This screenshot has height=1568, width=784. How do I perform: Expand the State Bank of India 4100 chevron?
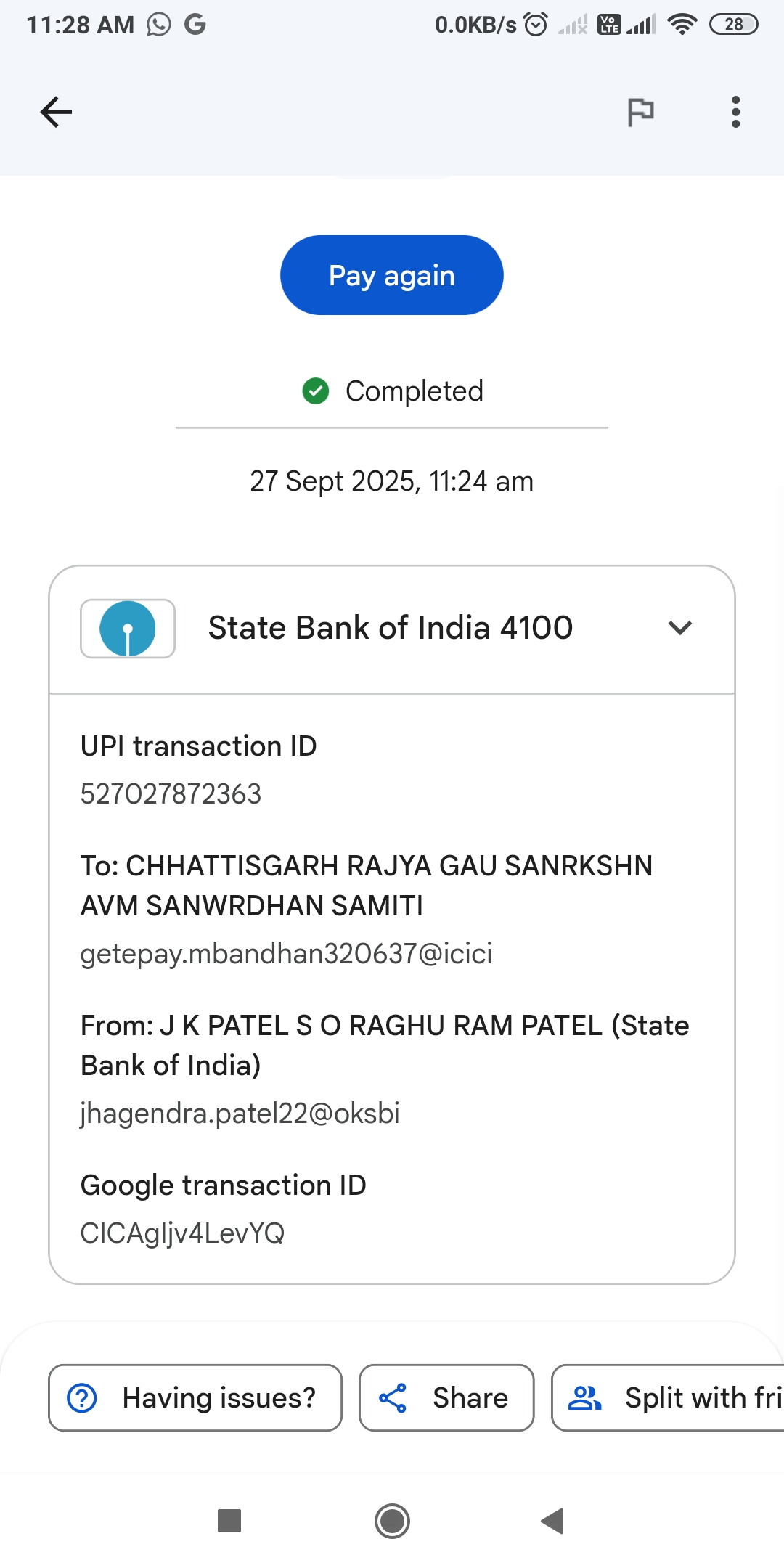pos(679,628)
